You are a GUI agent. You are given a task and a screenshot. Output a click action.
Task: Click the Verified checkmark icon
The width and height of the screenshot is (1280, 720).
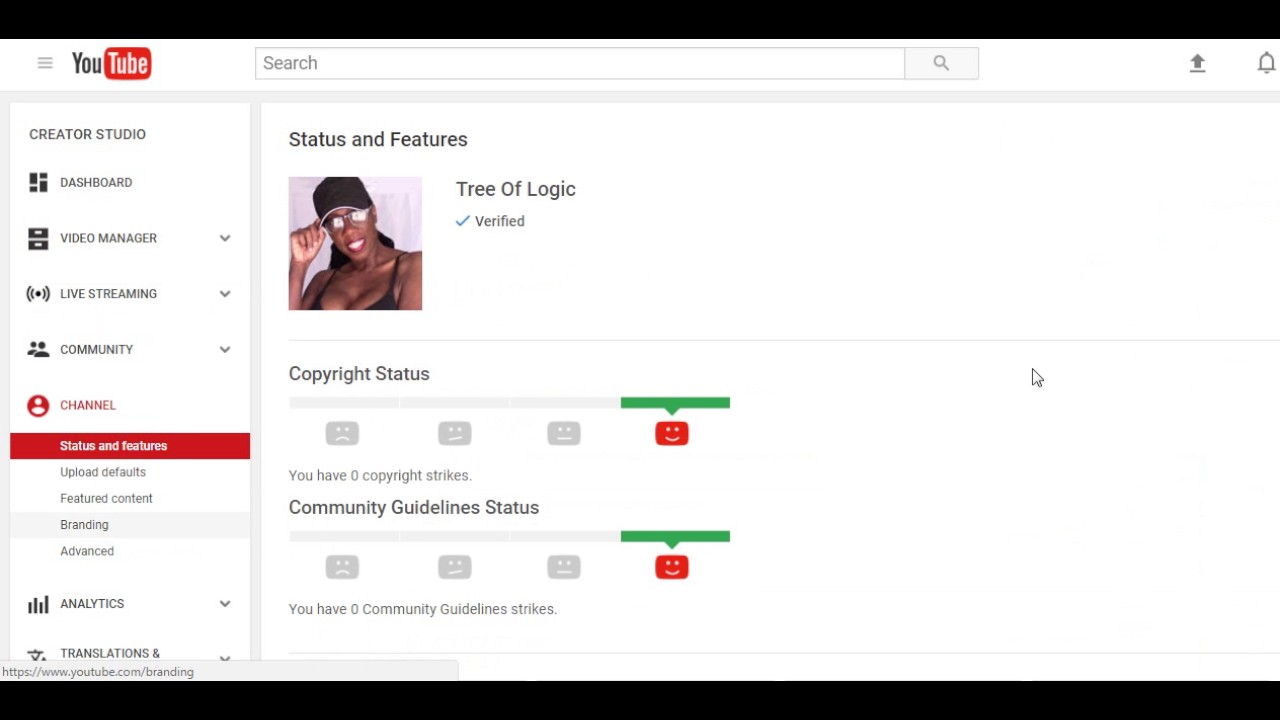(462, 221)
